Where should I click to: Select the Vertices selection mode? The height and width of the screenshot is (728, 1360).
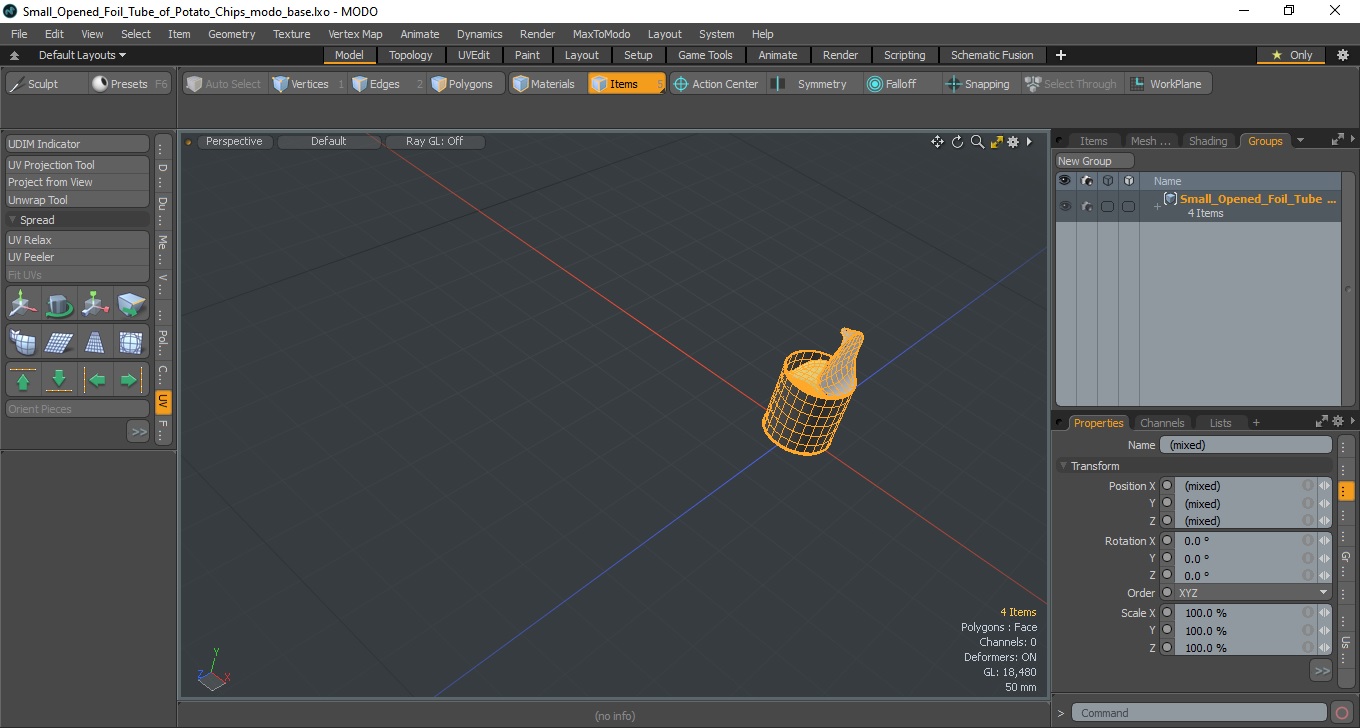pos(300,84)
